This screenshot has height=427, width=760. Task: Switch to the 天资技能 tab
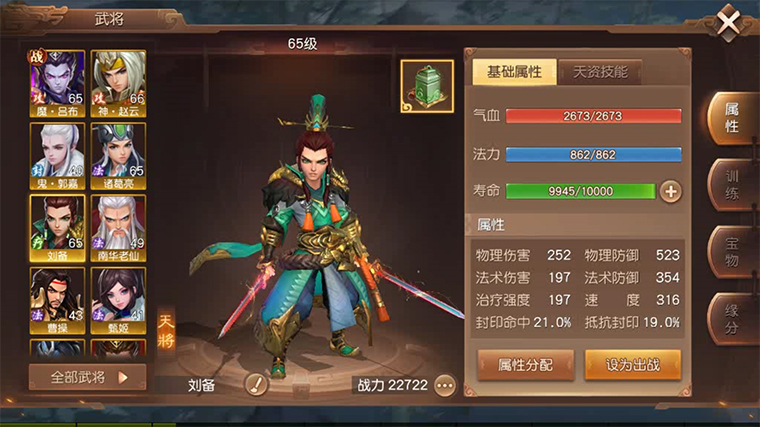click(x=600, y=72)
